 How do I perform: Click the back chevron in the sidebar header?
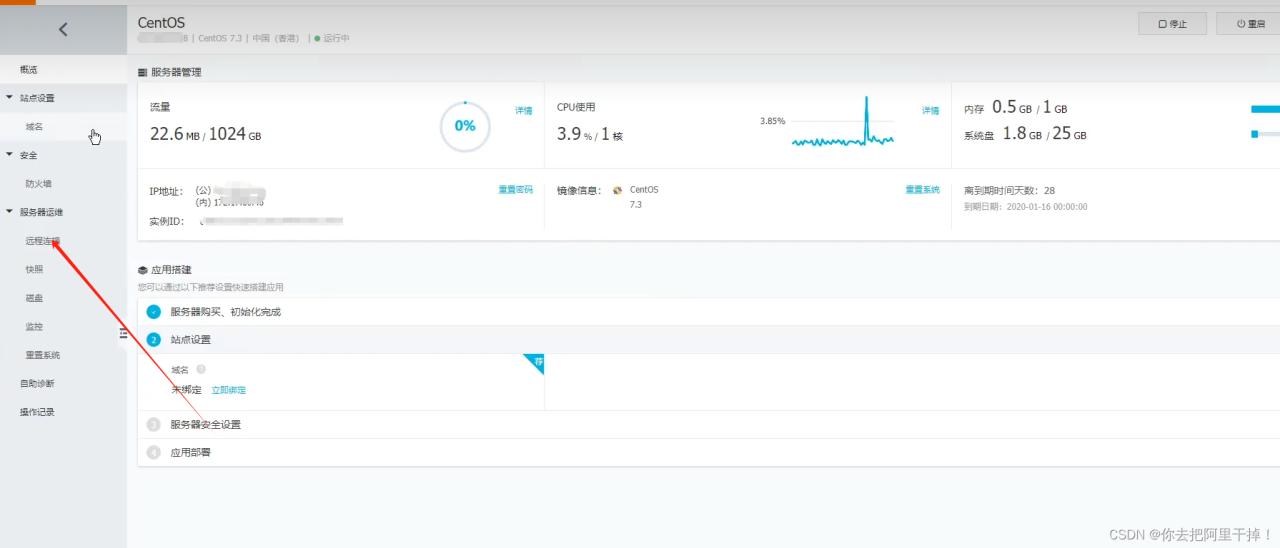point(63,29)
